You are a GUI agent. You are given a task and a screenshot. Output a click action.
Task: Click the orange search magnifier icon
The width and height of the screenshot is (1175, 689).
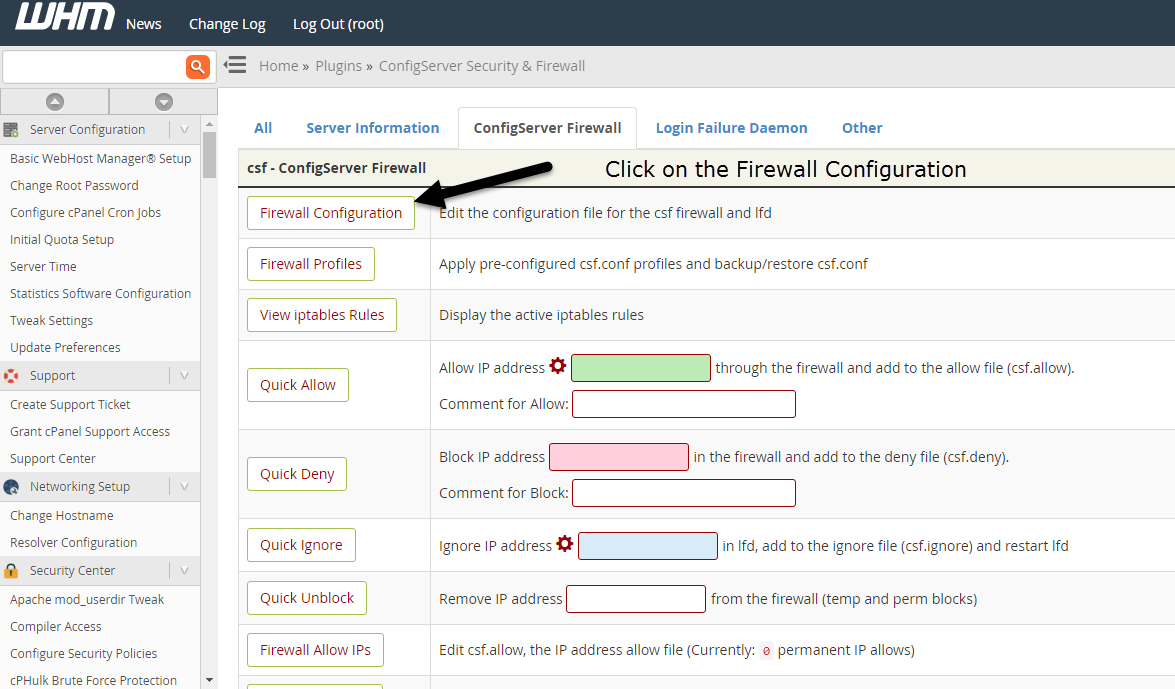click(198, 67)
